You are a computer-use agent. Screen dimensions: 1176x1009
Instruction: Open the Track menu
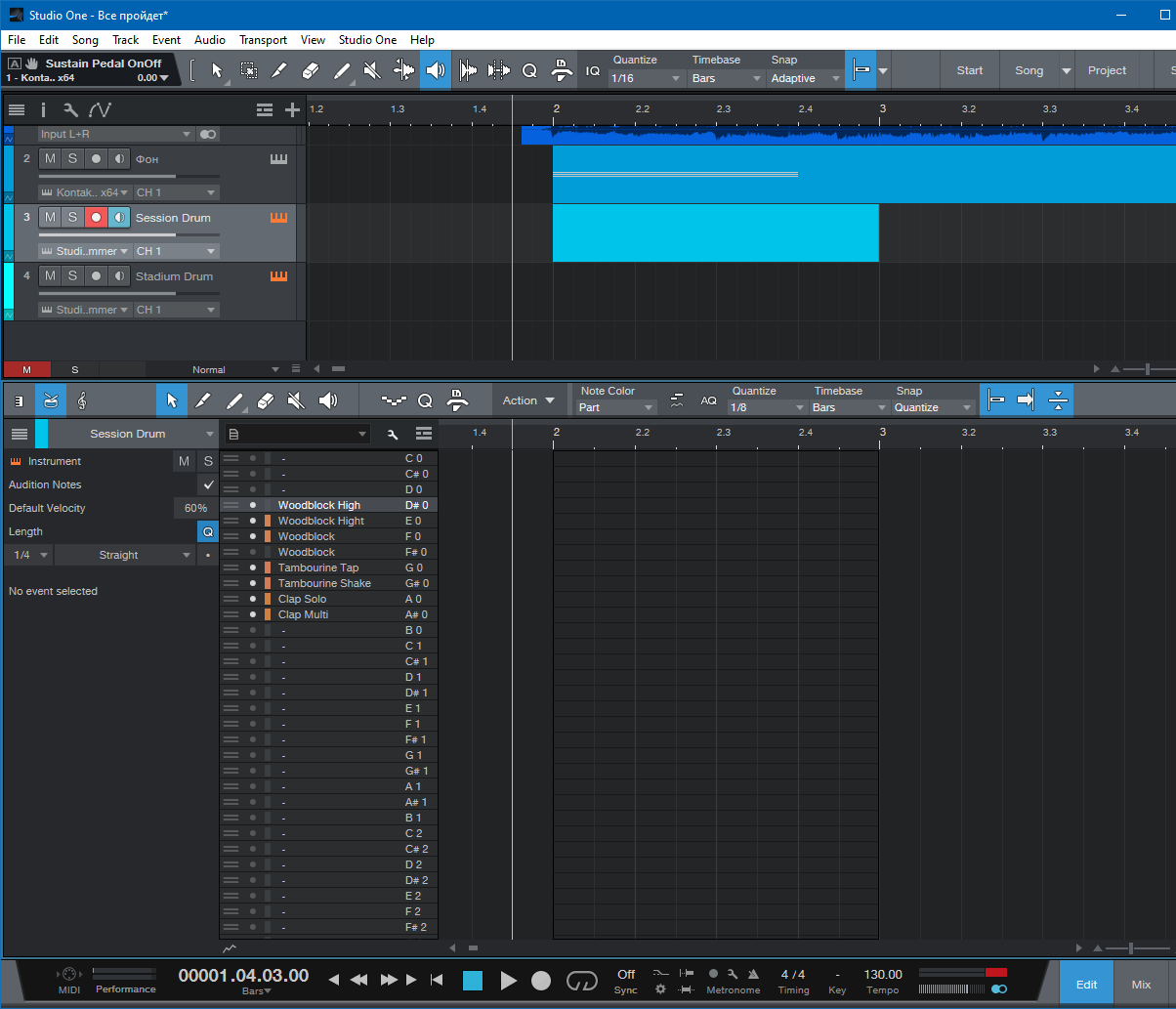(x=125, y=40)
